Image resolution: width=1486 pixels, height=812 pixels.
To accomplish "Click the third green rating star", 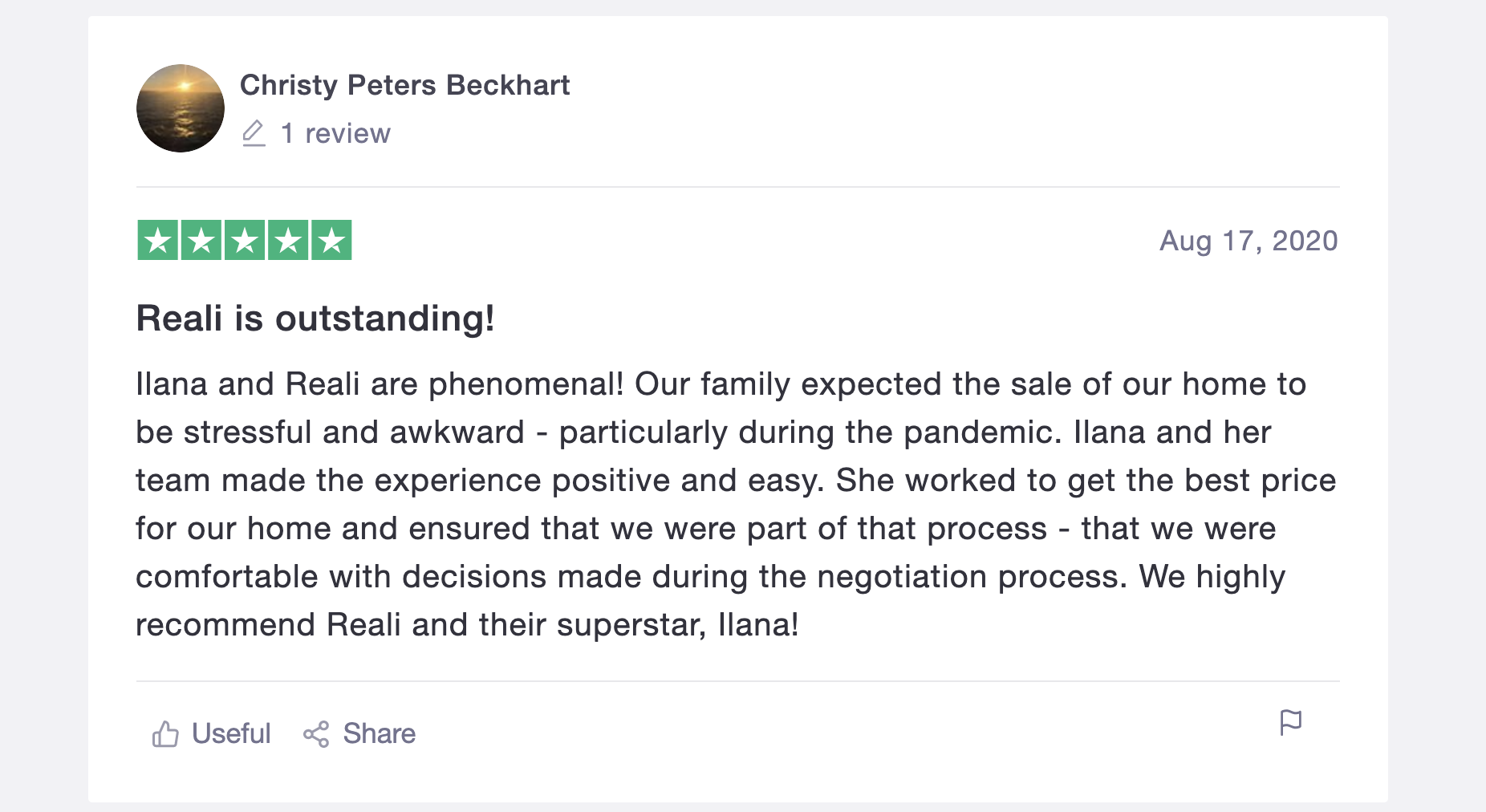I will [245, 240].
